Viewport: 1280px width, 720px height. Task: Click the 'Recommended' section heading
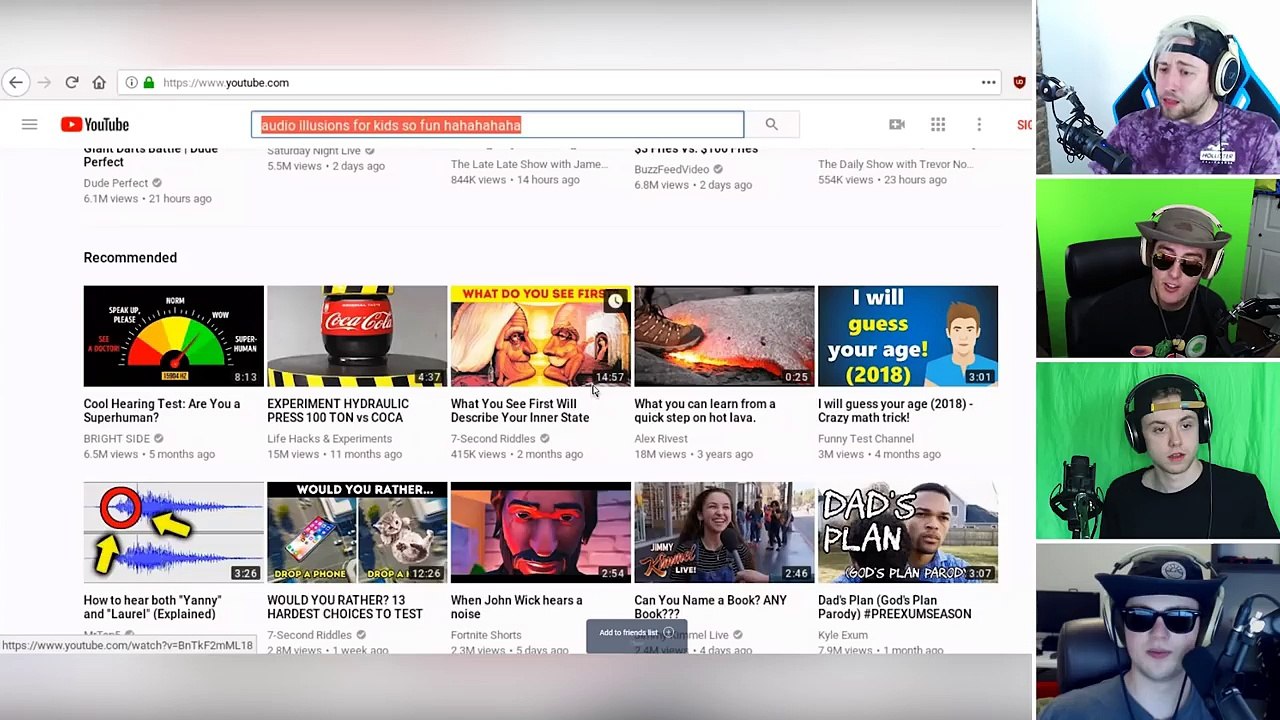coord(130,258)
